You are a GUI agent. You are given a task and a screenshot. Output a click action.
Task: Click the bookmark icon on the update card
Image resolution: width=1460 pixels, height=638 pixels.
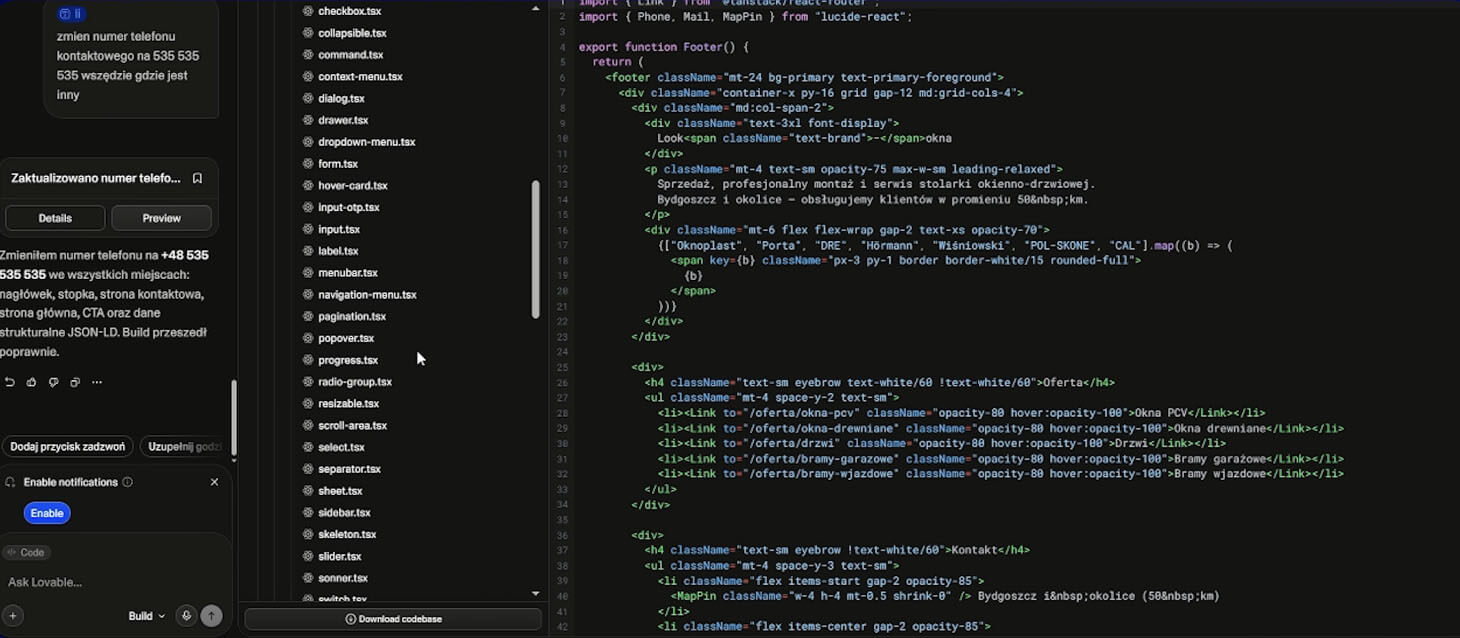197,178
